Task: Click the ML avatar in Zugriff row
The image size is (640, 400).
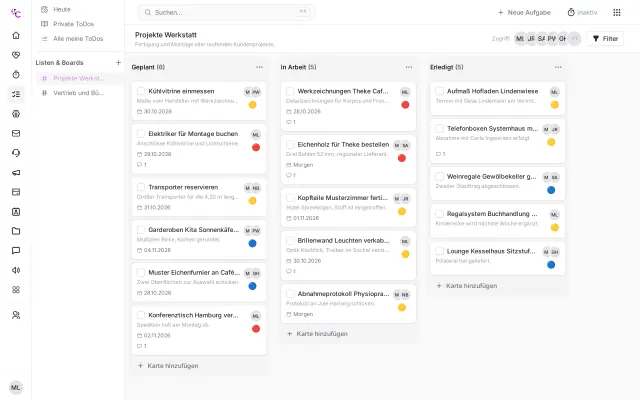Action: [x=520, y=39]
